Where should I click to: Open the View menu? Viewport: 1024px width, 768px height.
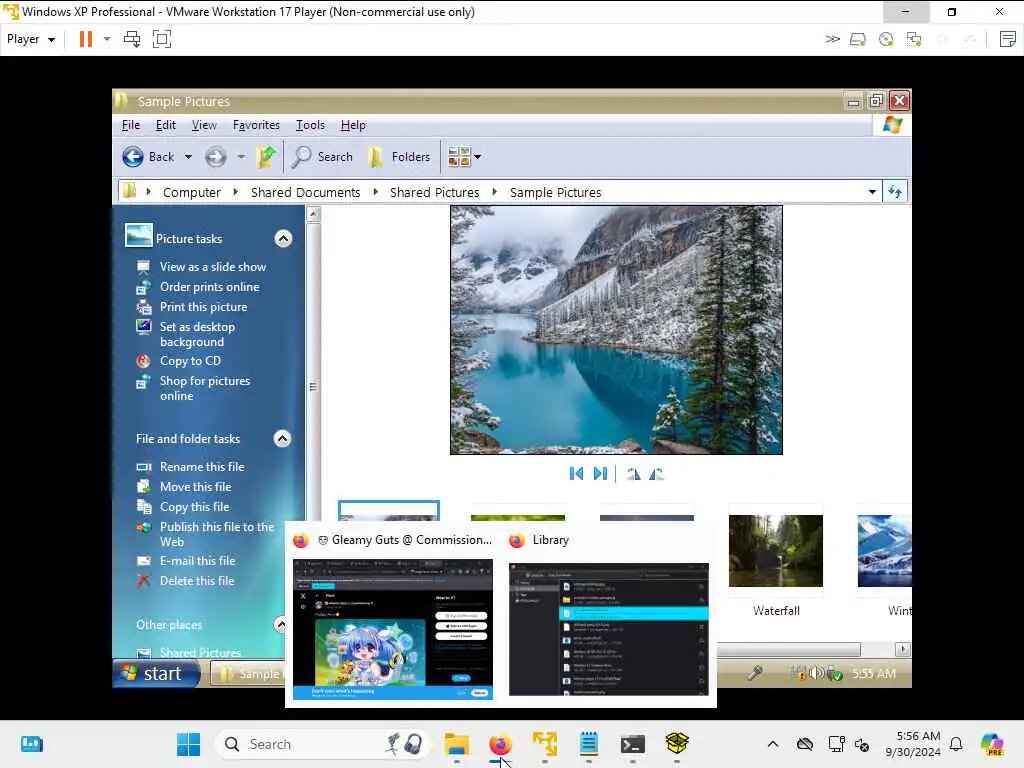coord(204,125)
